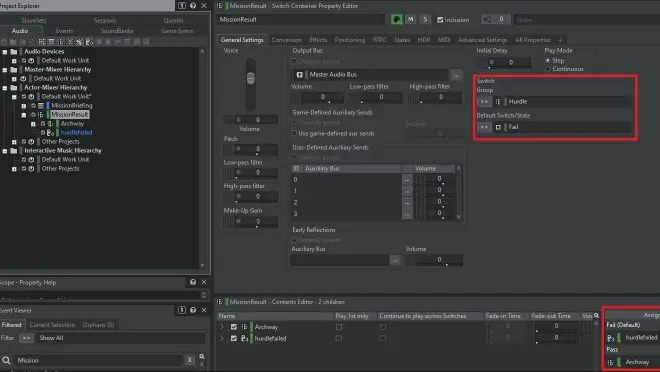Click the Event Viewer pin number icon
660x372 pixels.
point(181,310)
